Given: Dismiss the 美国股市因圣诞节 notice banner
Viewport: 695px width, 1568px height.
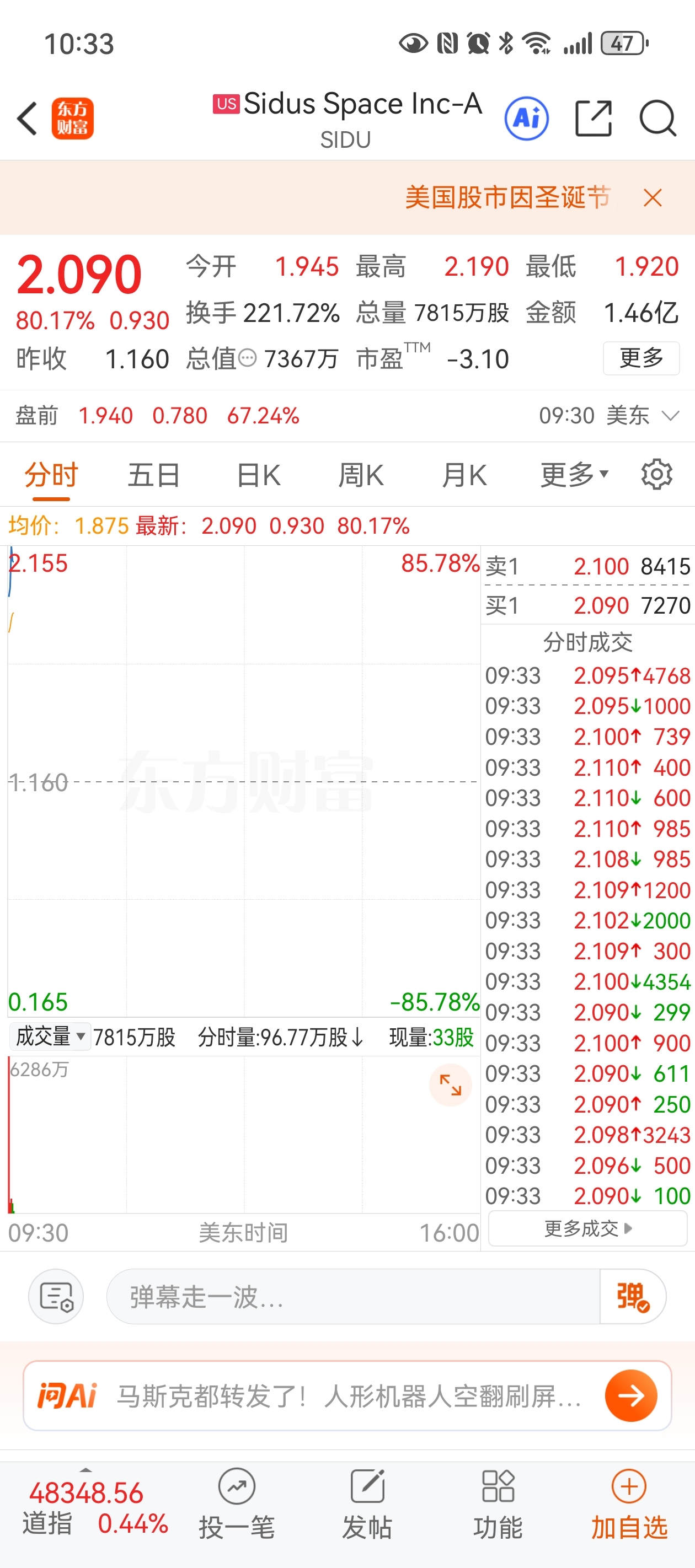Looking at the screenshot, I should (653, 198).
